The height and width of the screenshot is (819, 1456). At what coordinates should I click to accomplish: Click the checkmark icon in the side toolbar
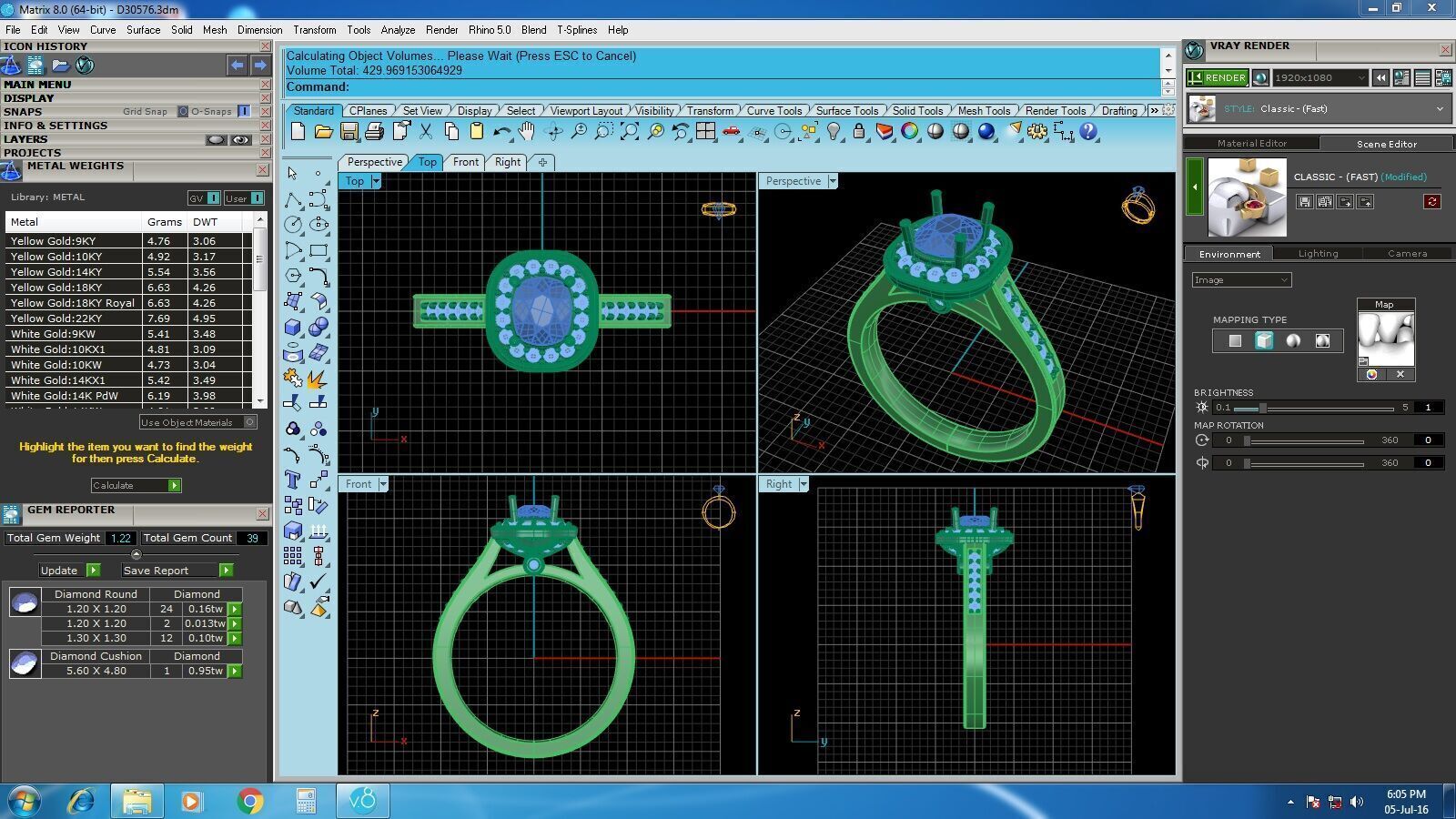318,581
